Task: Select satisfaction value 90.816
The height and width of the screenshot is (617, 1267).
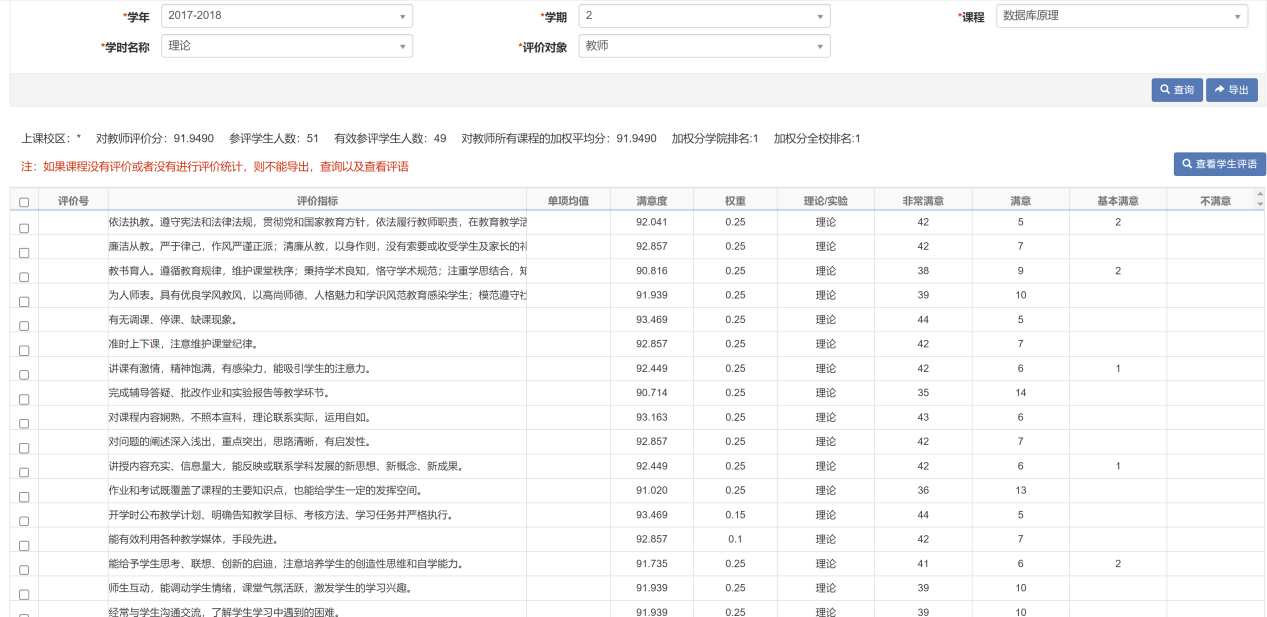Action: [651, 271]
